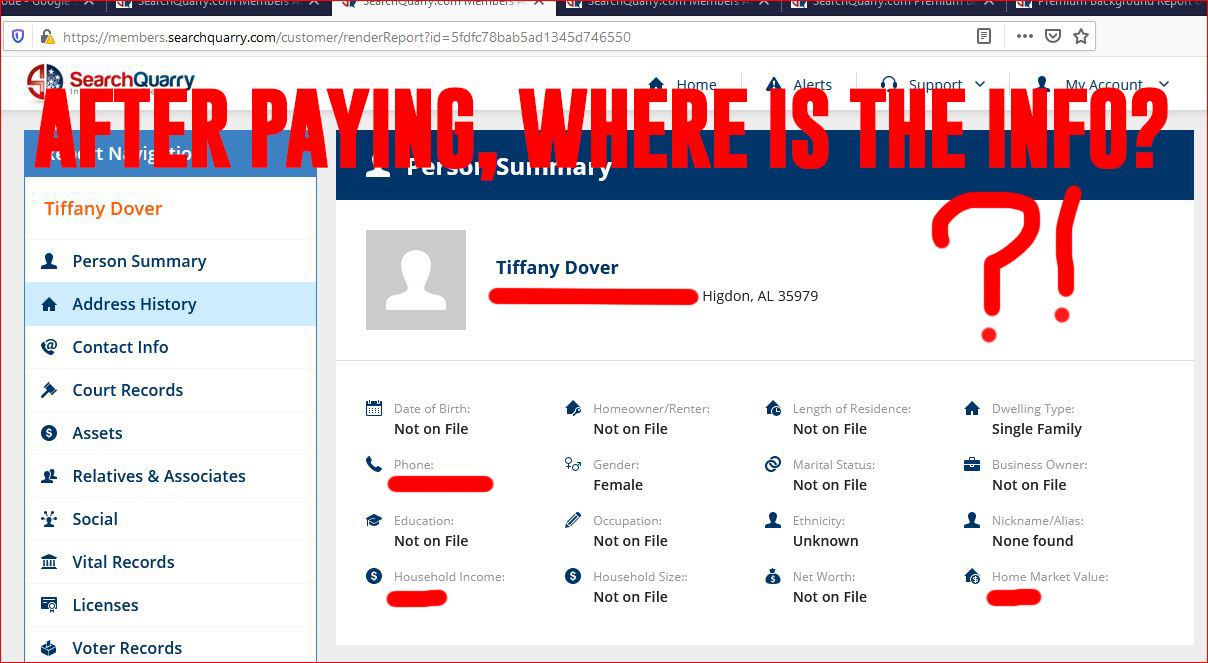Viewport: 1208px width, 663px height.
Task: Save the page to Pocket
Action: (x=1052, y=37)
